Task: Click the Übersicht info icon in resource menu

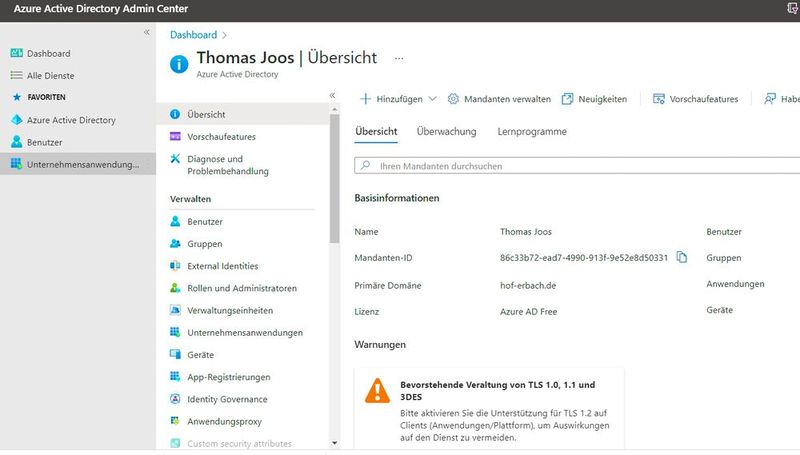Action: 175,114
